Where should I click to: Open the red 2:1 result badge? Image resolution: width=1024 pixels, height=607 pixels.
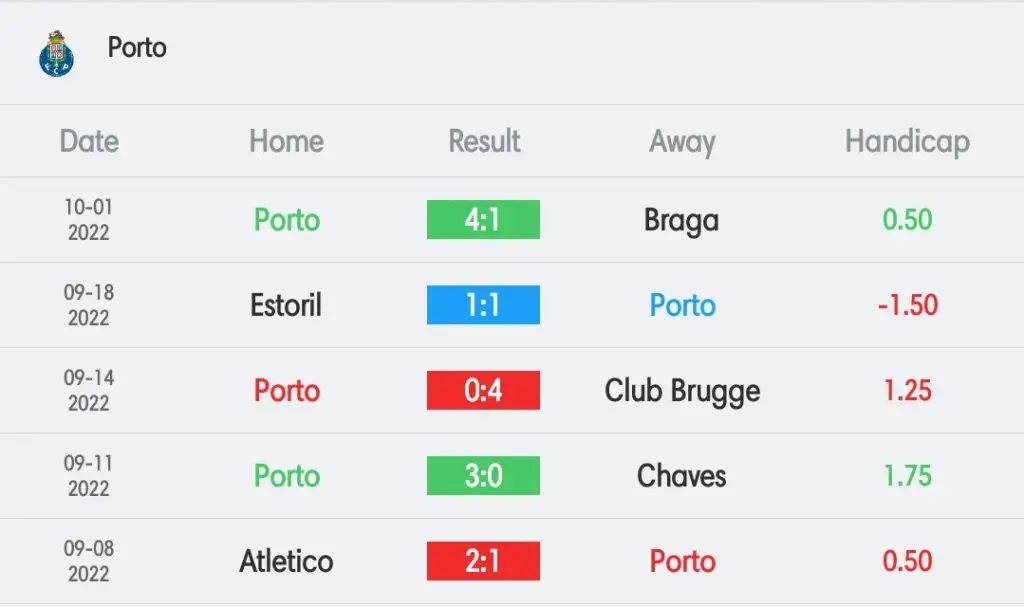(x=483, y=561)
